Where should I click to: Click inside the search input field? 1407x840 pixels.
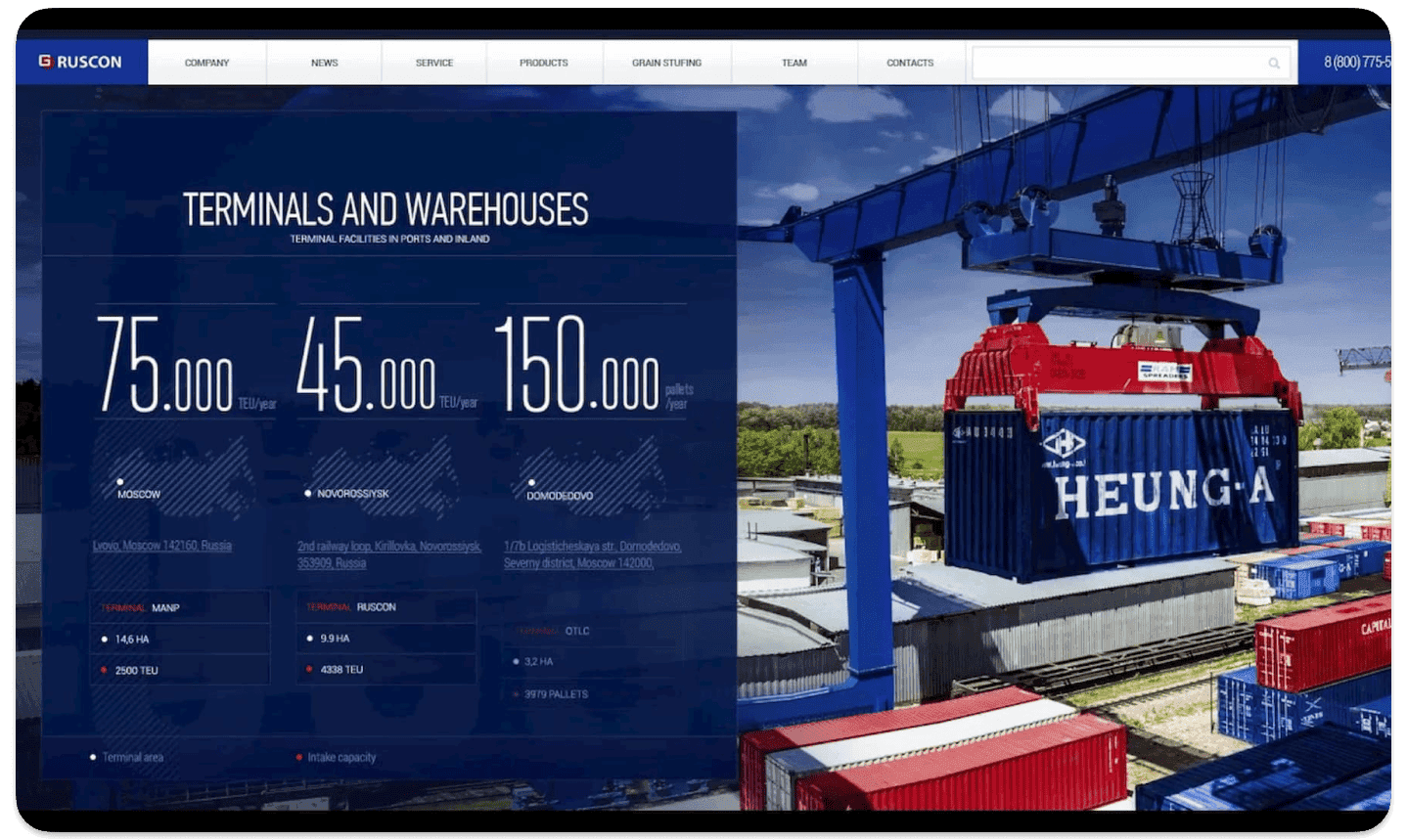(1115, 64)
